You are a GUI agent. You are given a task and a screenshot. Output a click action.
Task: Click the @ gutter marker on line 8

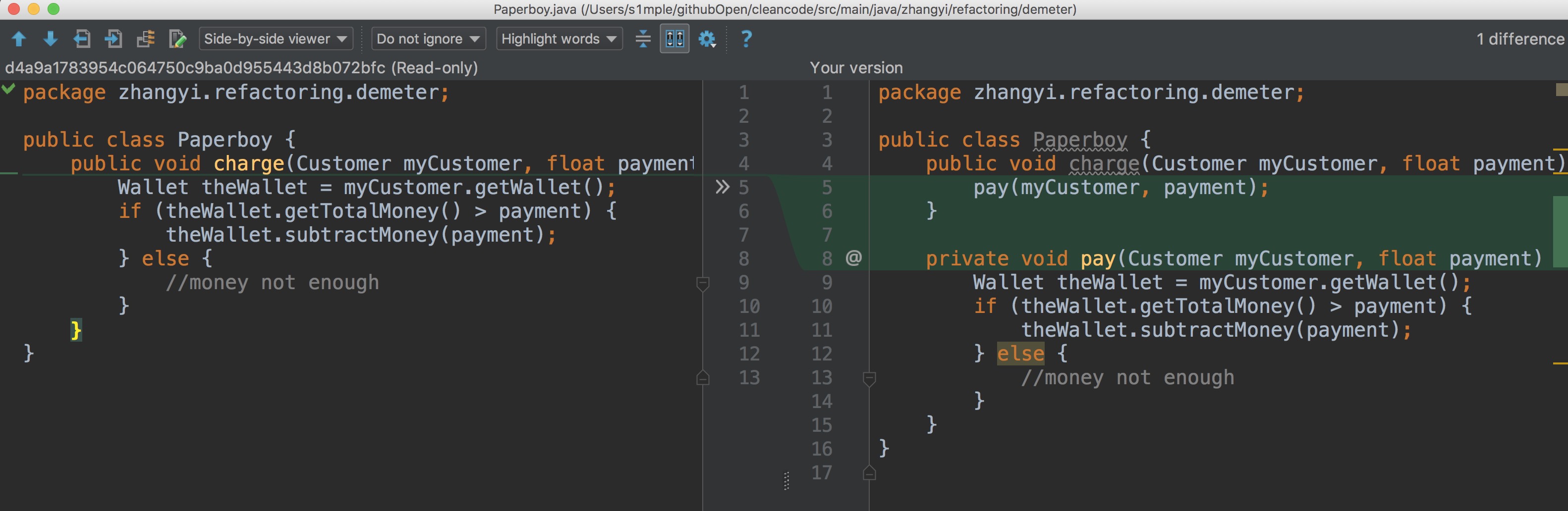[853, 258]
